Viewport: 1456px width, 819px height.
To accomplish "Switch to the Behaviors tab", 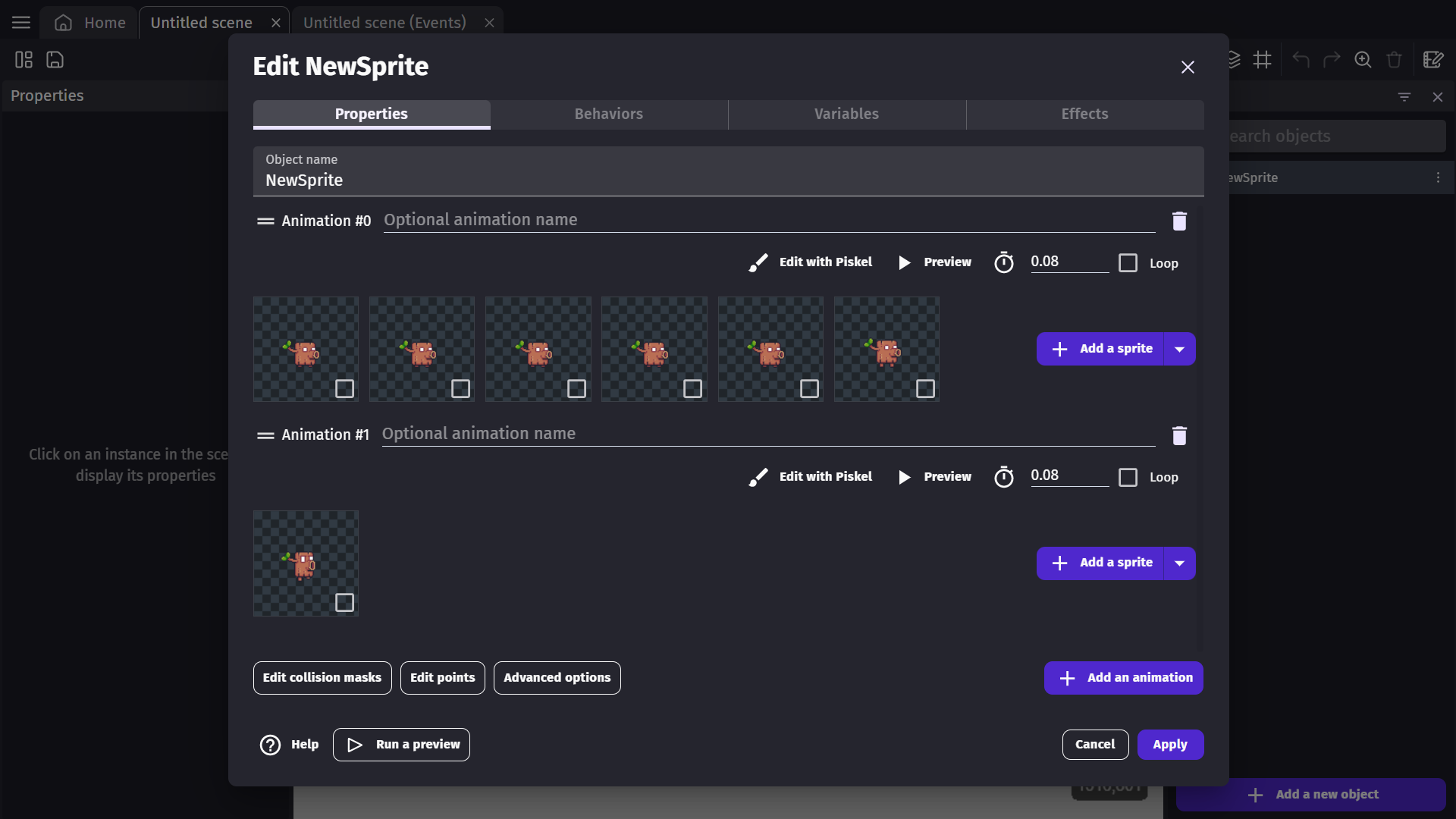I will point(608,114).
